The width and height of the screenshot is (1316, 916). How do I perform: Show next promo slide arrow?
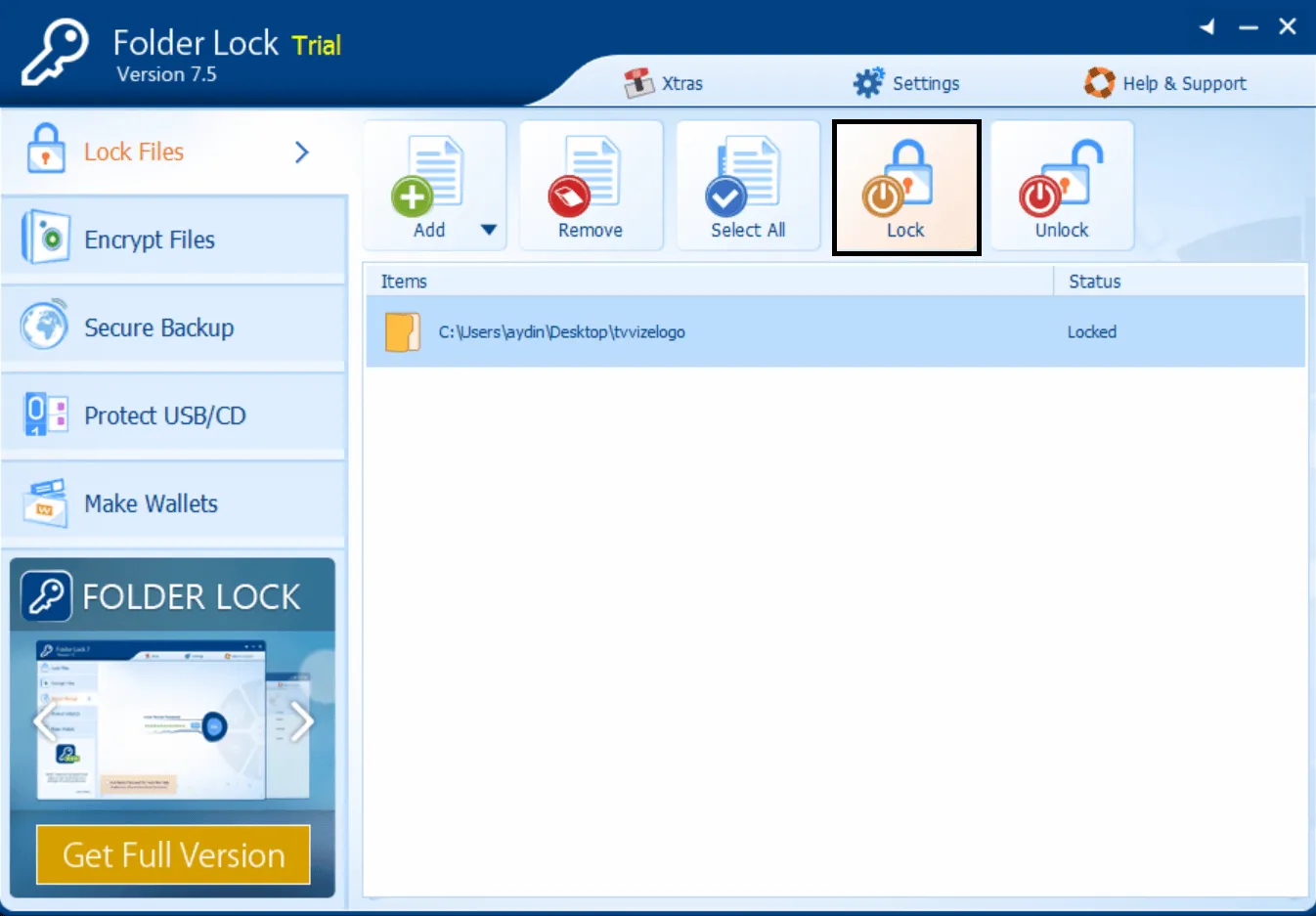tap(302, 722)
